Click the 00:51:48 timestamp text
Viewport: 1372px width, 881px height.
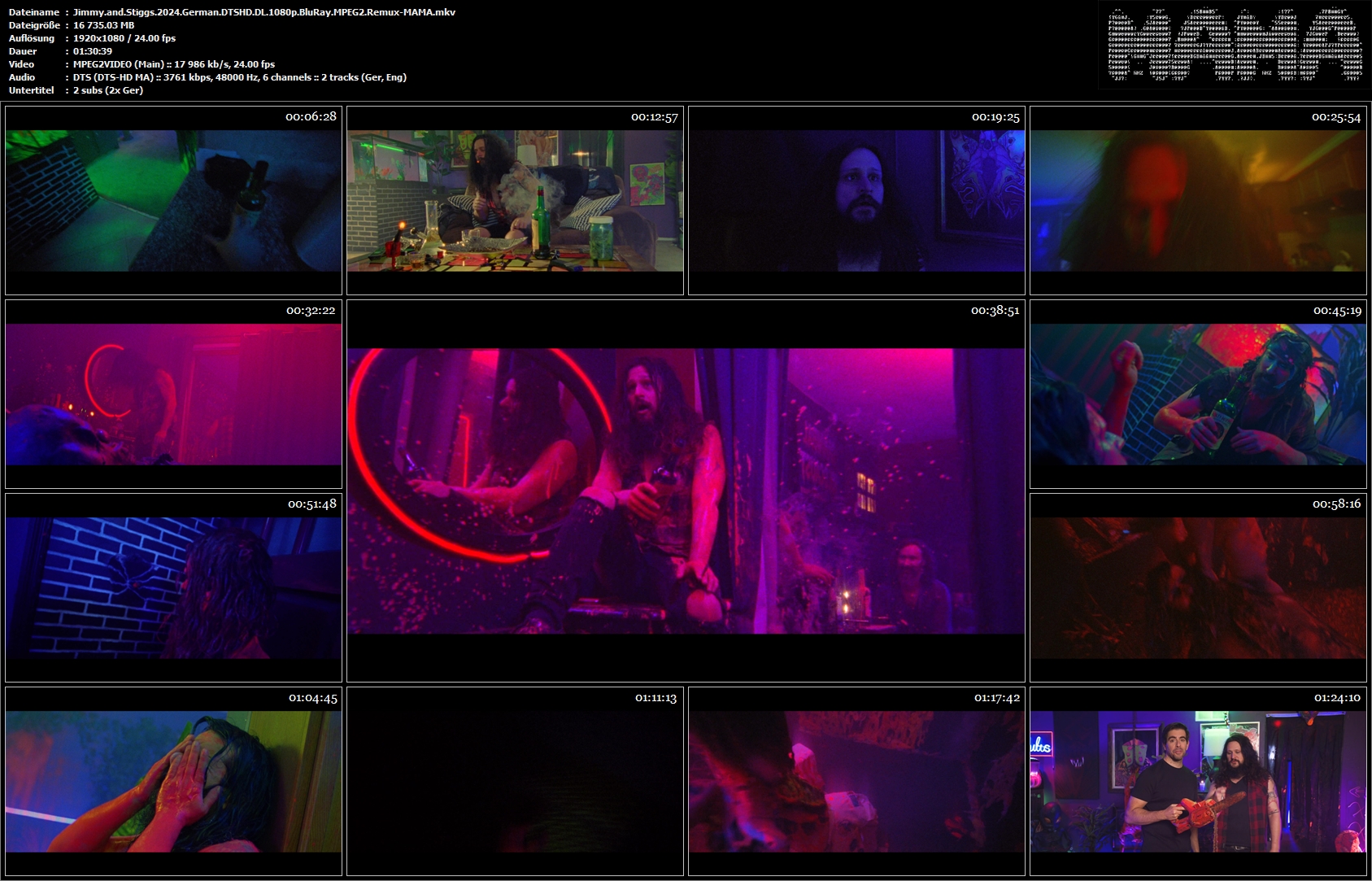coord(311,504)
